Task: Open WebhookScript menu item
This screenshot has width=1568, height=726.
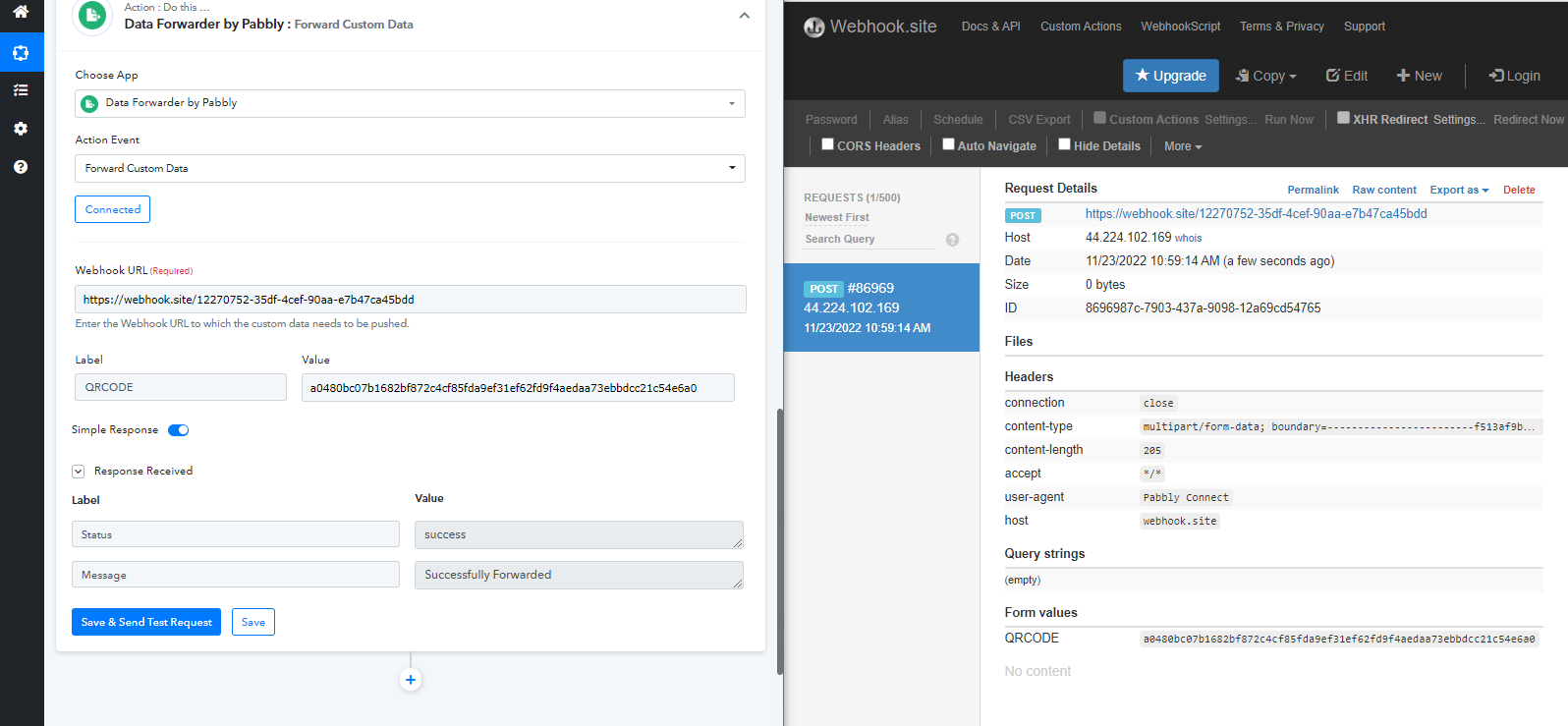Action: tap(1180, 27)
